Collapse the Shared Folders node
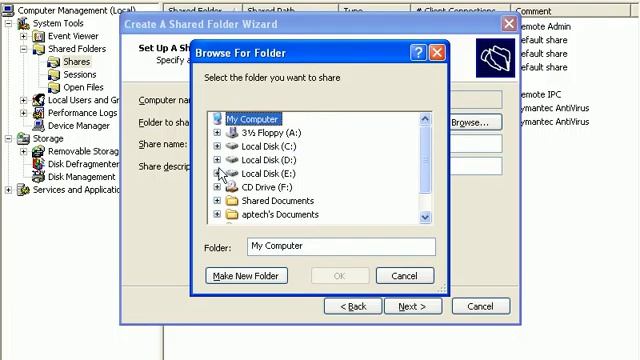640x360 pixels. (x=23, y=49)
